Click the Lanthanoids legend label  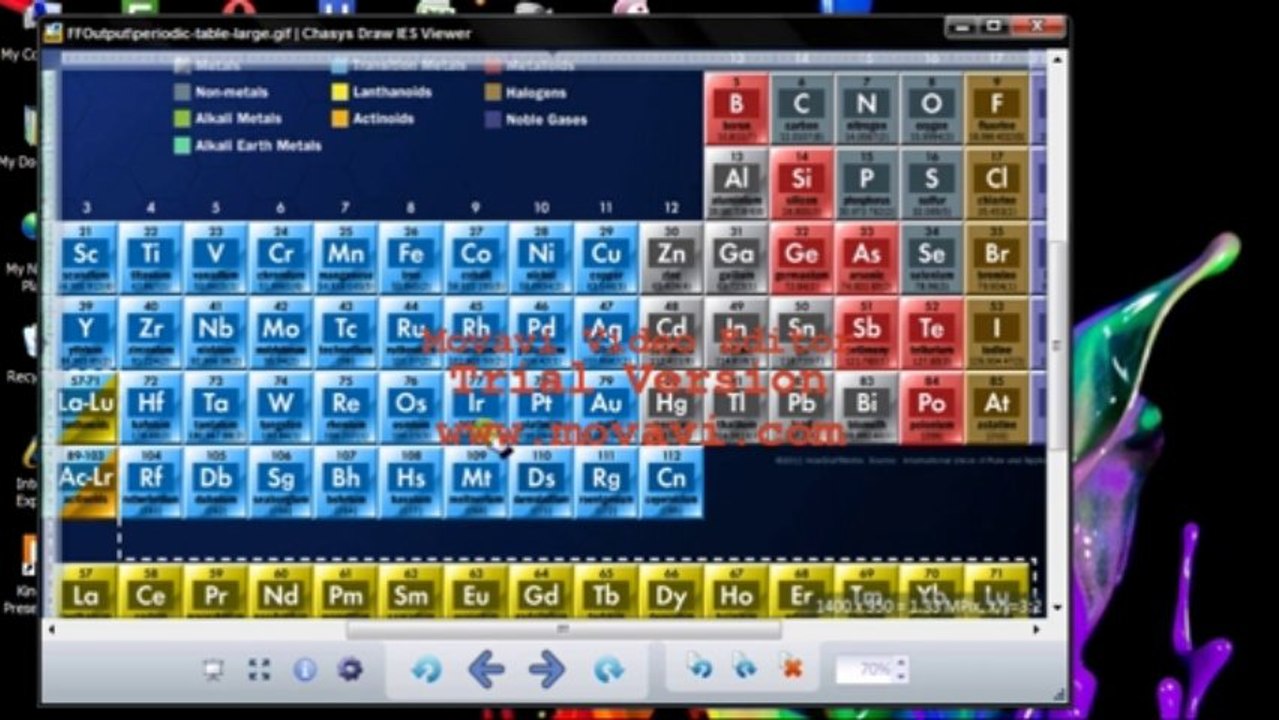(392, 92)
